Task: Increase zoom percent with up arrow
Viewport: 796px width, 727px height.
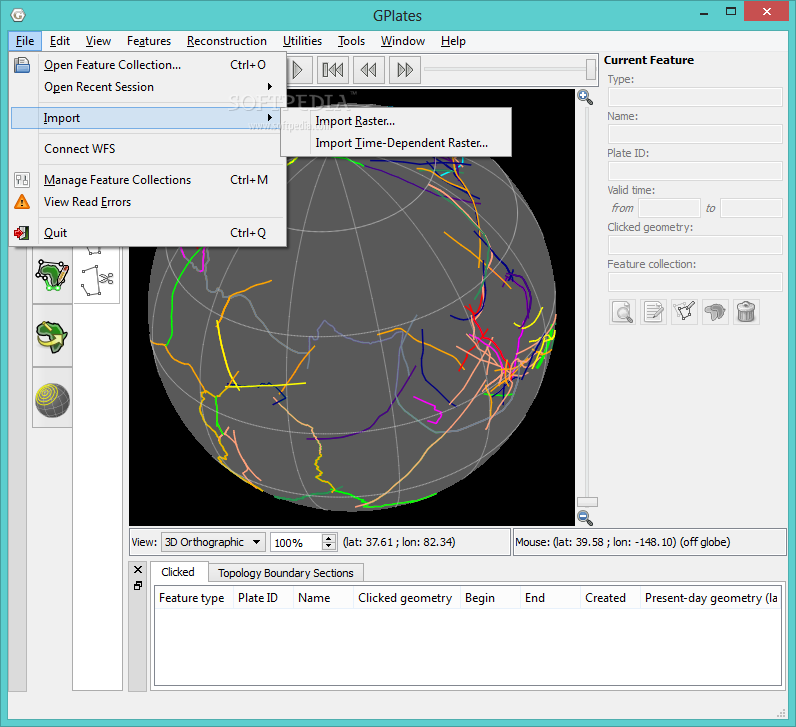Action: pyautogui.click(x=329, y=538)
